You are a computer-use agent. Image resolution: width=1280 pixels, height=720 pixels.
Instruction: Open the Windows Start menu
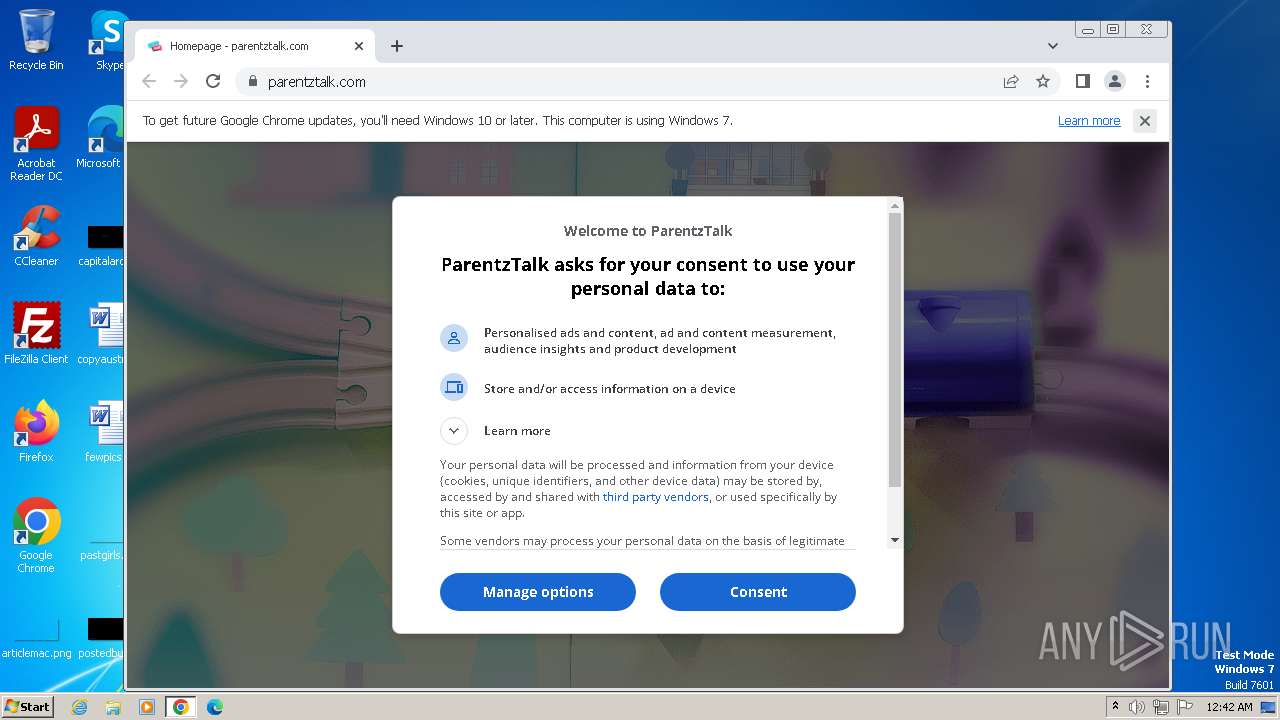coord(28,706)
